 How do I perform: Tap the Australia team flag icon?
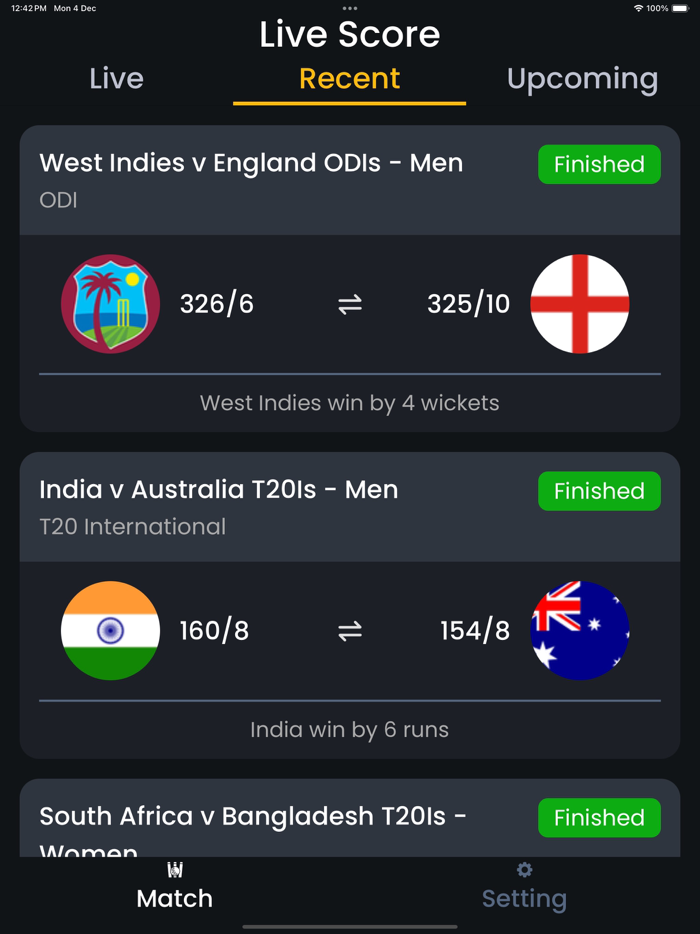[x=580, y=631]
